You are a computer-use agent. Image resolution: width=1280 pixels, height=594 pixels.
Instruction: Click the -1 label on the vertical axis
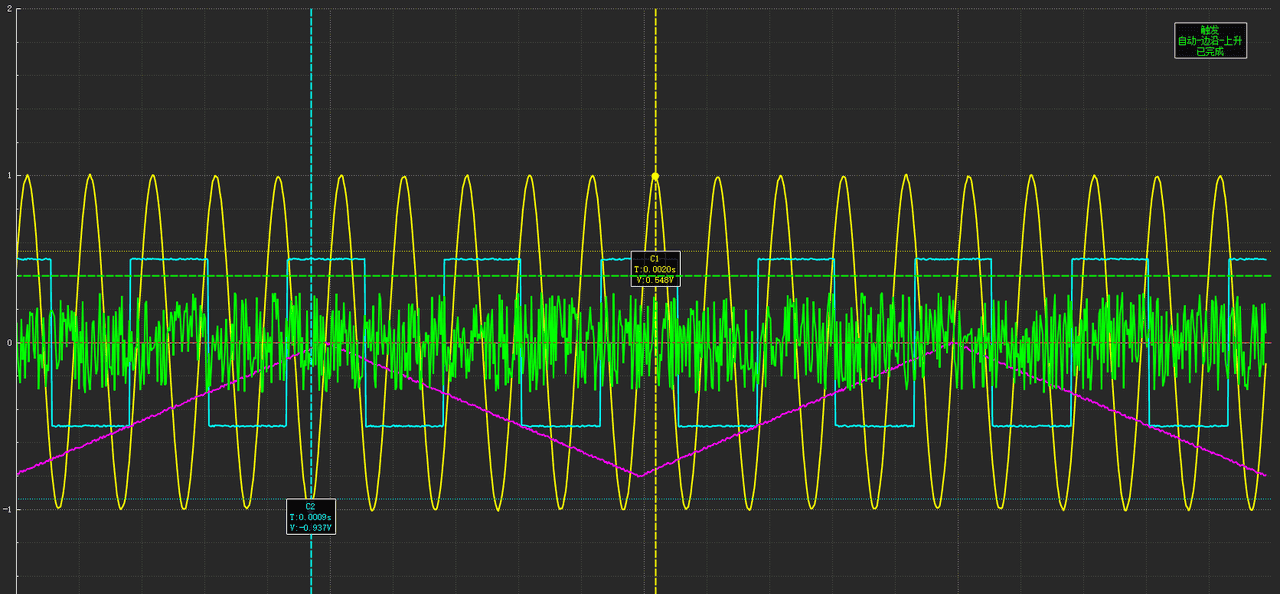coord(7,510)
